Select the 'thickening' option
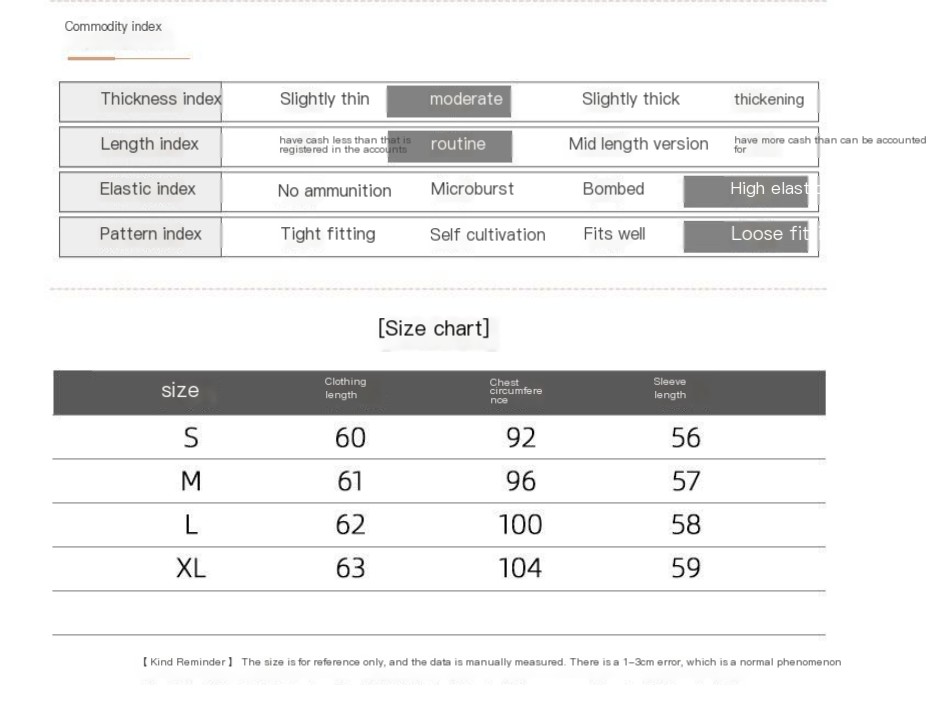Viewport: 934px width, 716px height. pos(768,100)
